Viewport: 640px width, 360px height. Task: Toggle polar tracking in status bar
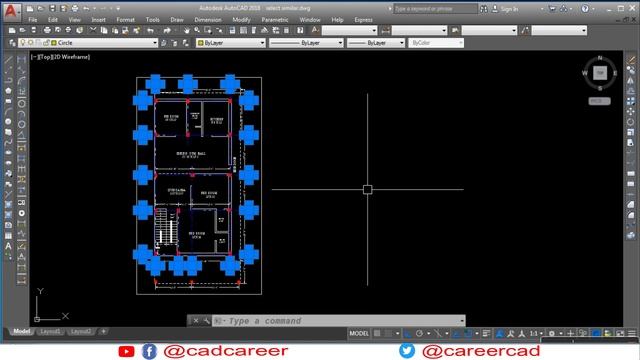[x=419, y=333]
